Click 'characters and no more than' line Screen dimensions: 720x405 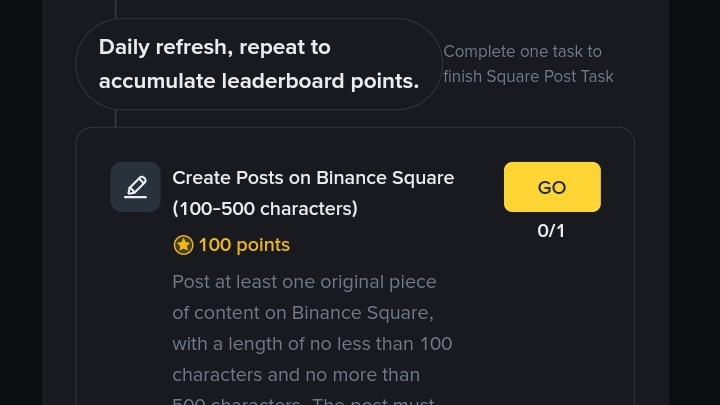[296, 375]
